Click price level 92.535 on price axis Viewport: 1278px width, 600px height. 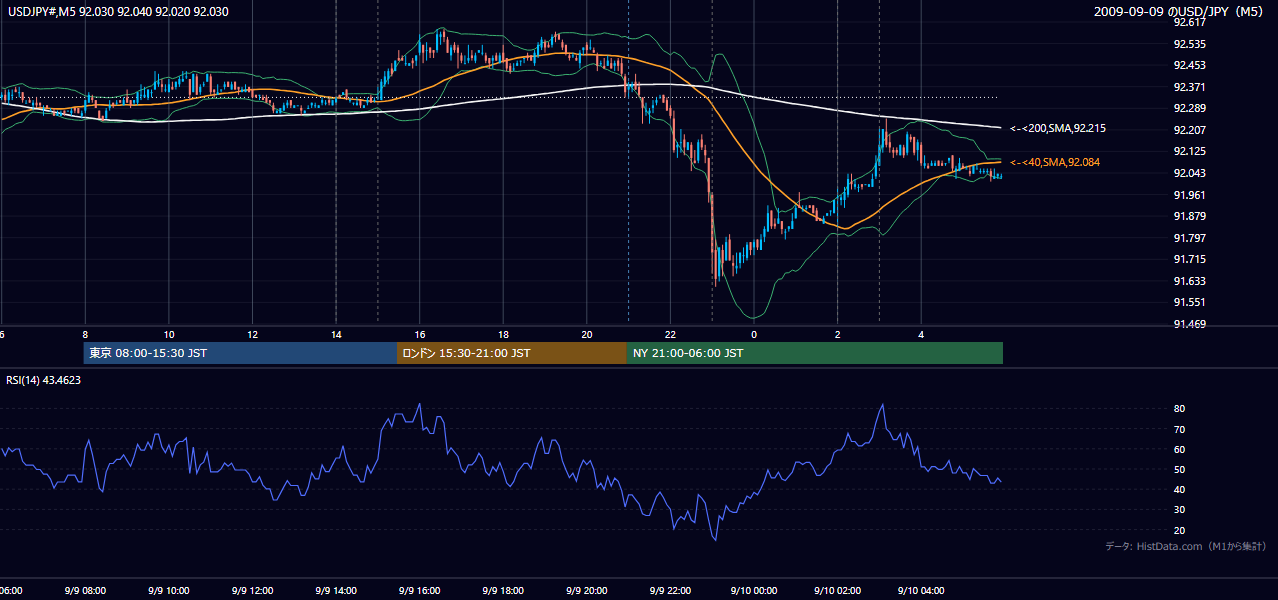click(1189, 44)
